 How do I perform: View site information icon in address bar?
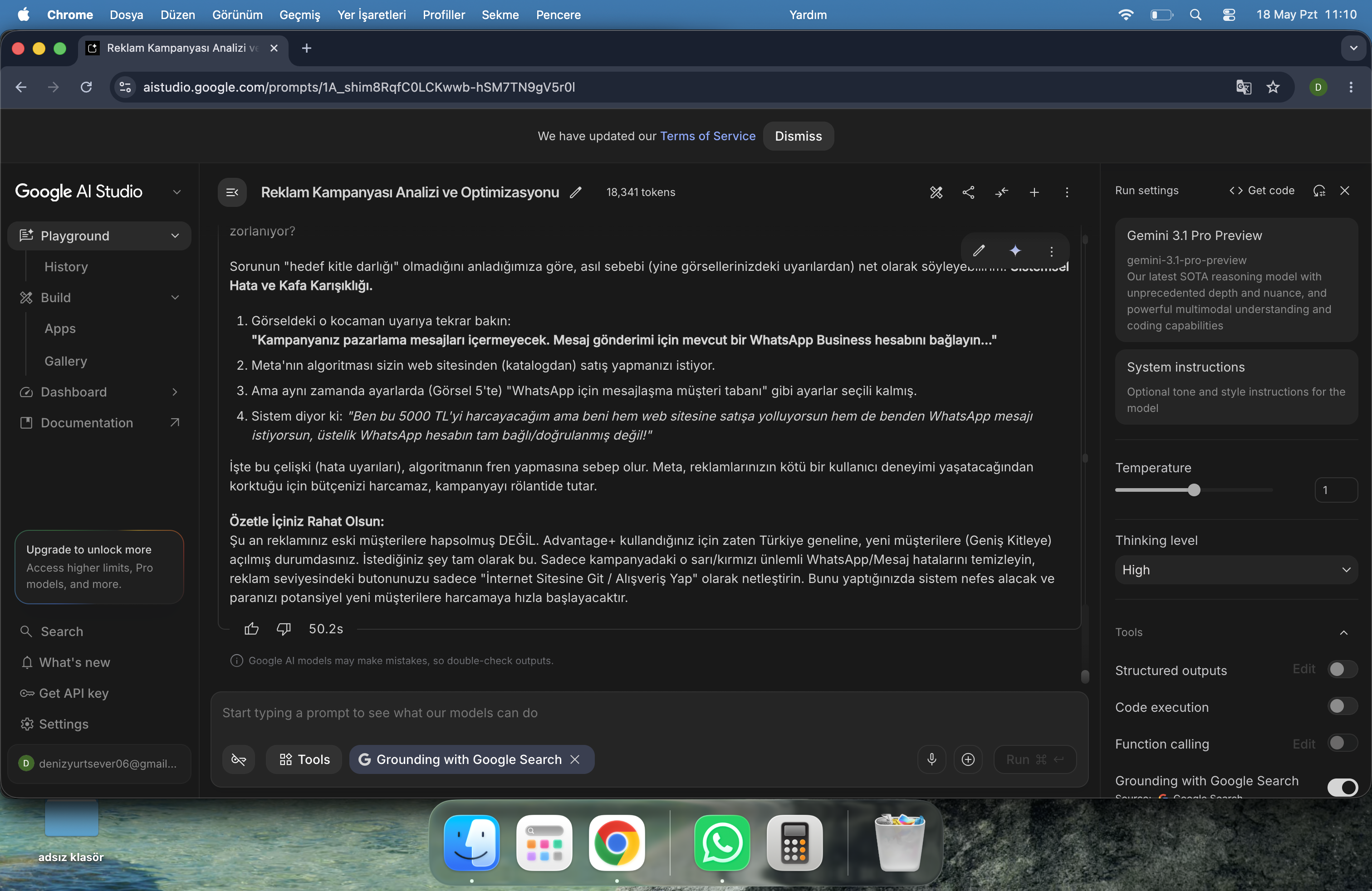point(125,87)
